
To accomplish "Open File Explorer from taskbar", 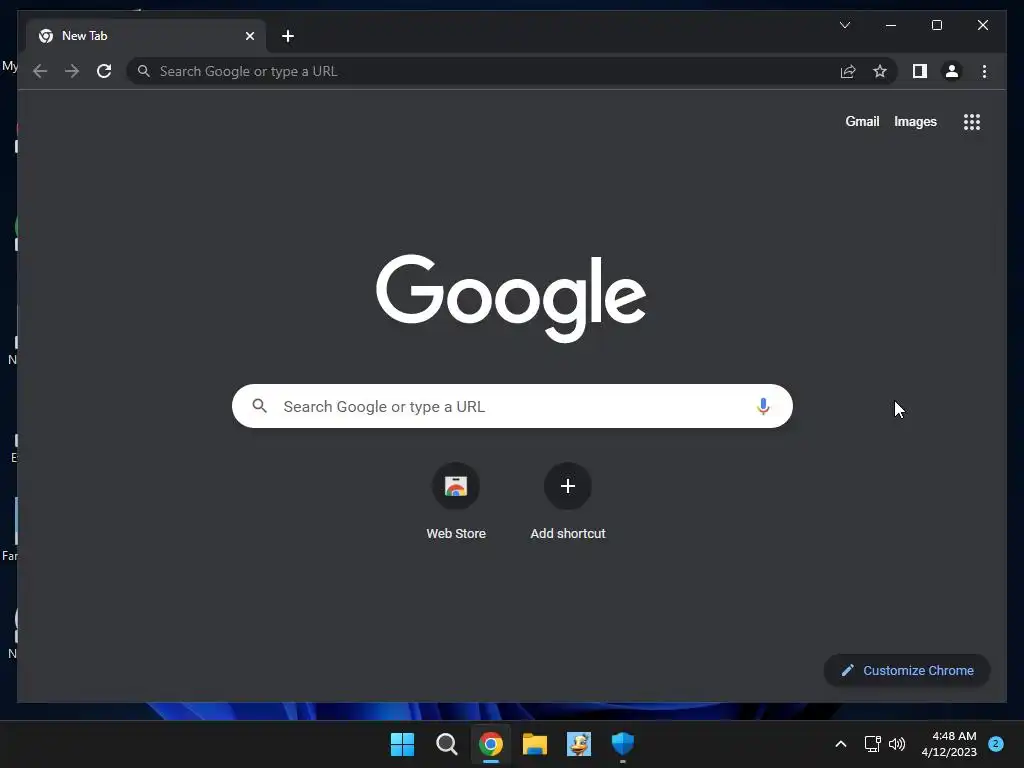I will click(535, 744).
